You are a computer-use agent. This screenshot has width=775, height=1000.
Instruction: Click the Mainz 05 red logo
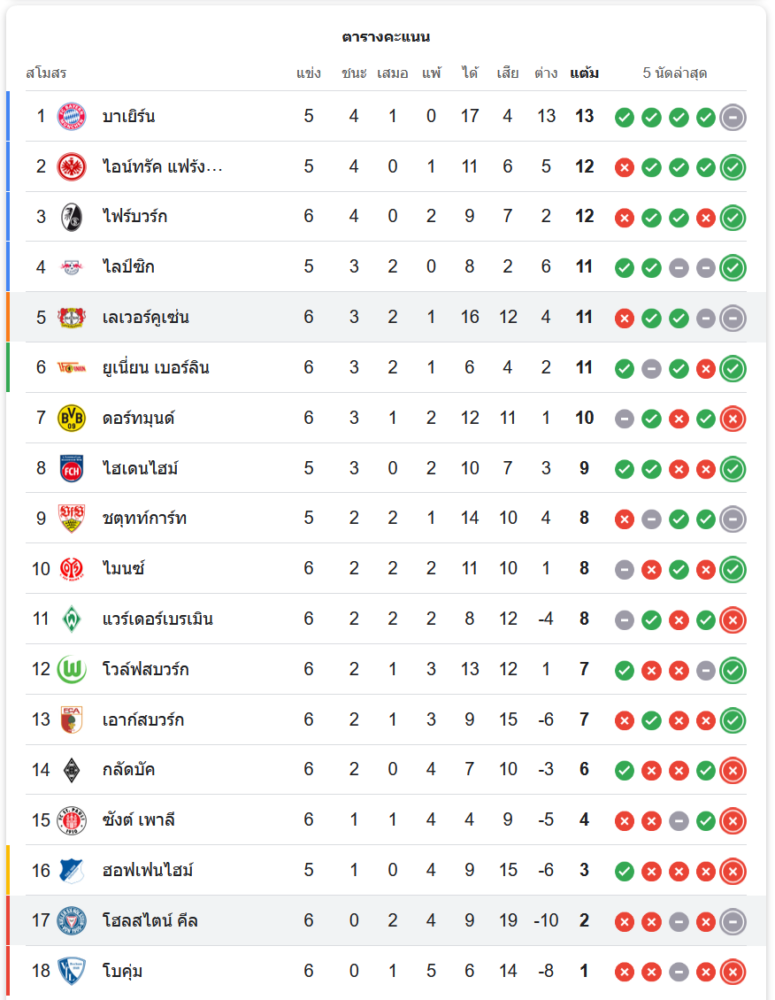pyautogui.click(x=72, y=569)
